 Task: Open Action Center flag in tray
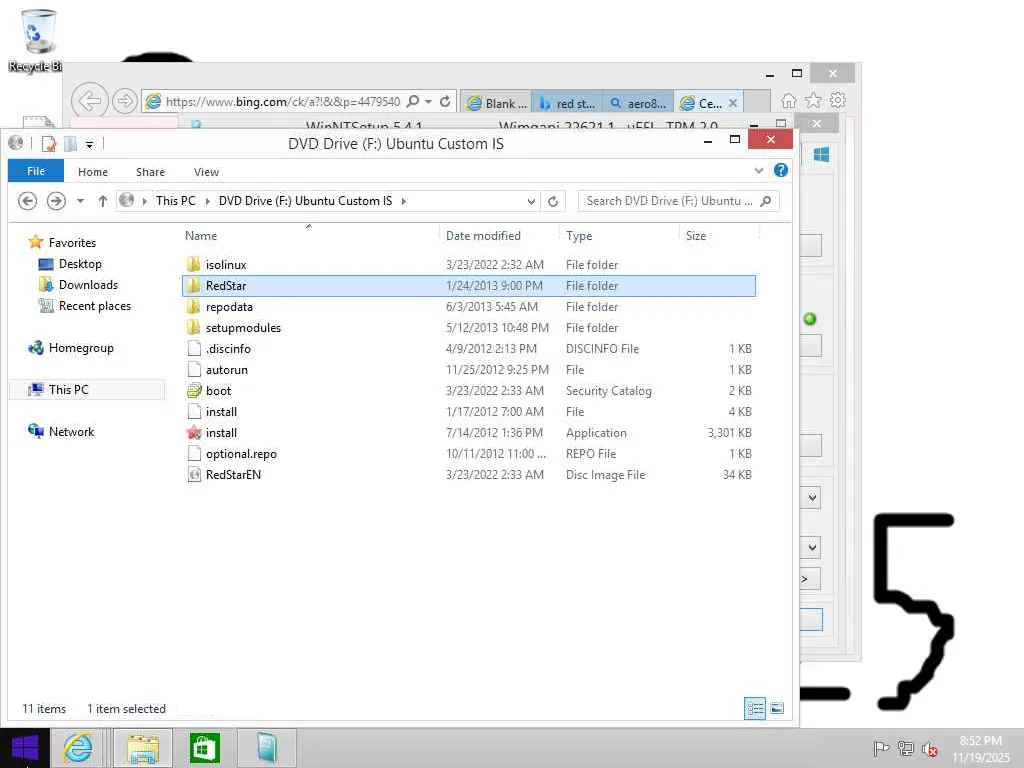(x=881, y=749)
